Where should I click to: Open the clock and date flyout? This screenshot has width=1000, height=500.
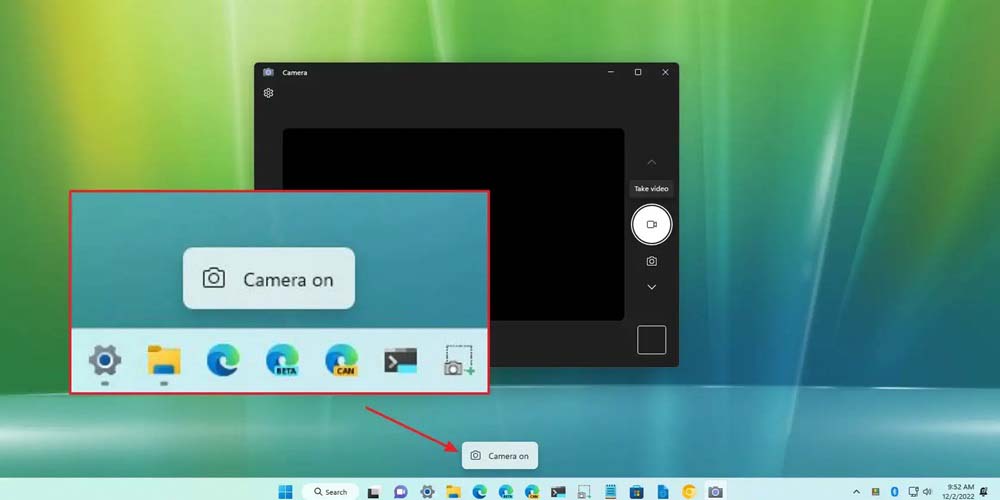pos(958,491)
